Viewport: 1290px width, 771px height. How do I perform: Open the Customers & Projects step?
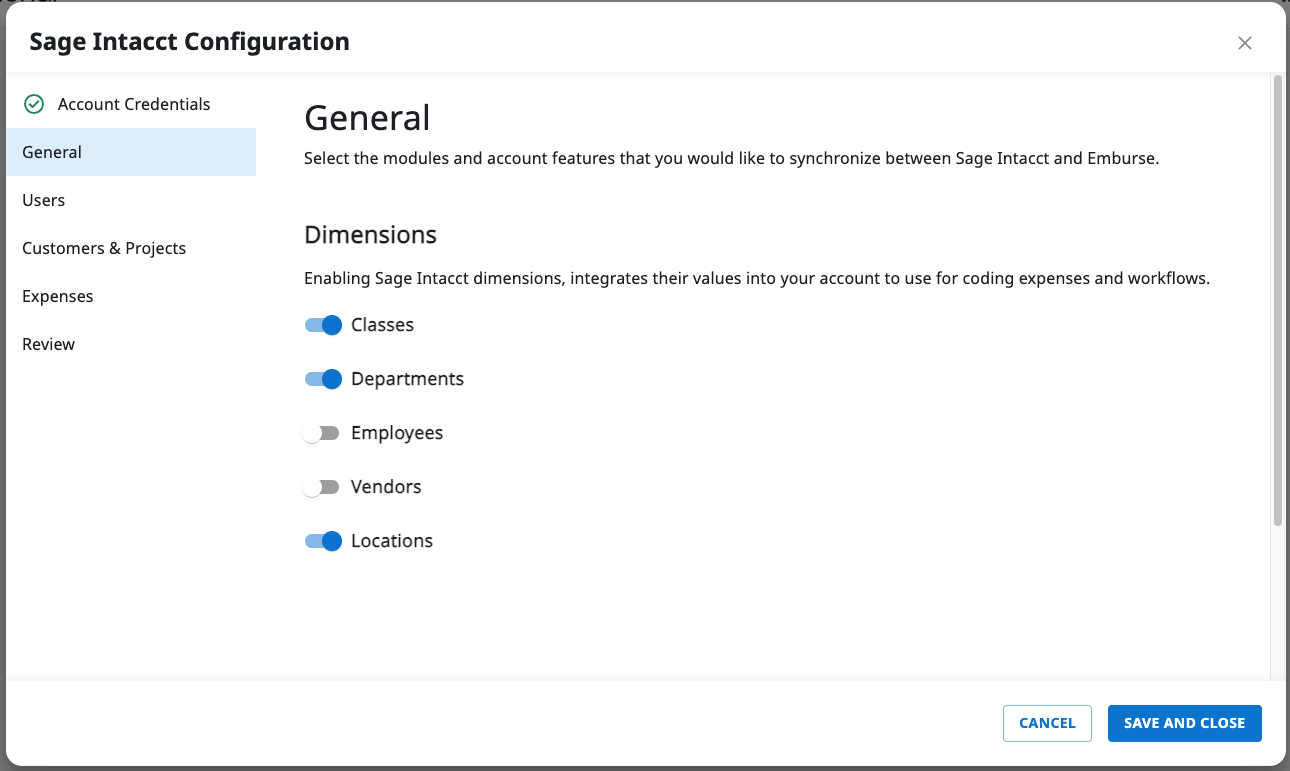131,248
